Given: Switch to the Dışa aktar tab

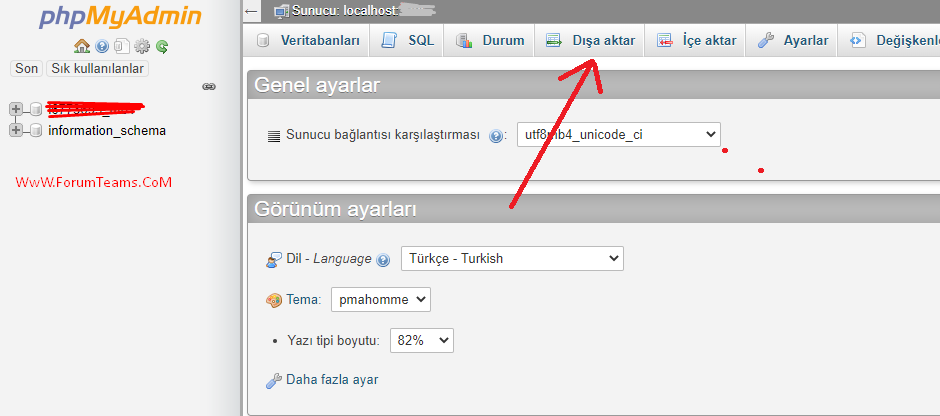Looking at the screenshot, I should point(591,41).
